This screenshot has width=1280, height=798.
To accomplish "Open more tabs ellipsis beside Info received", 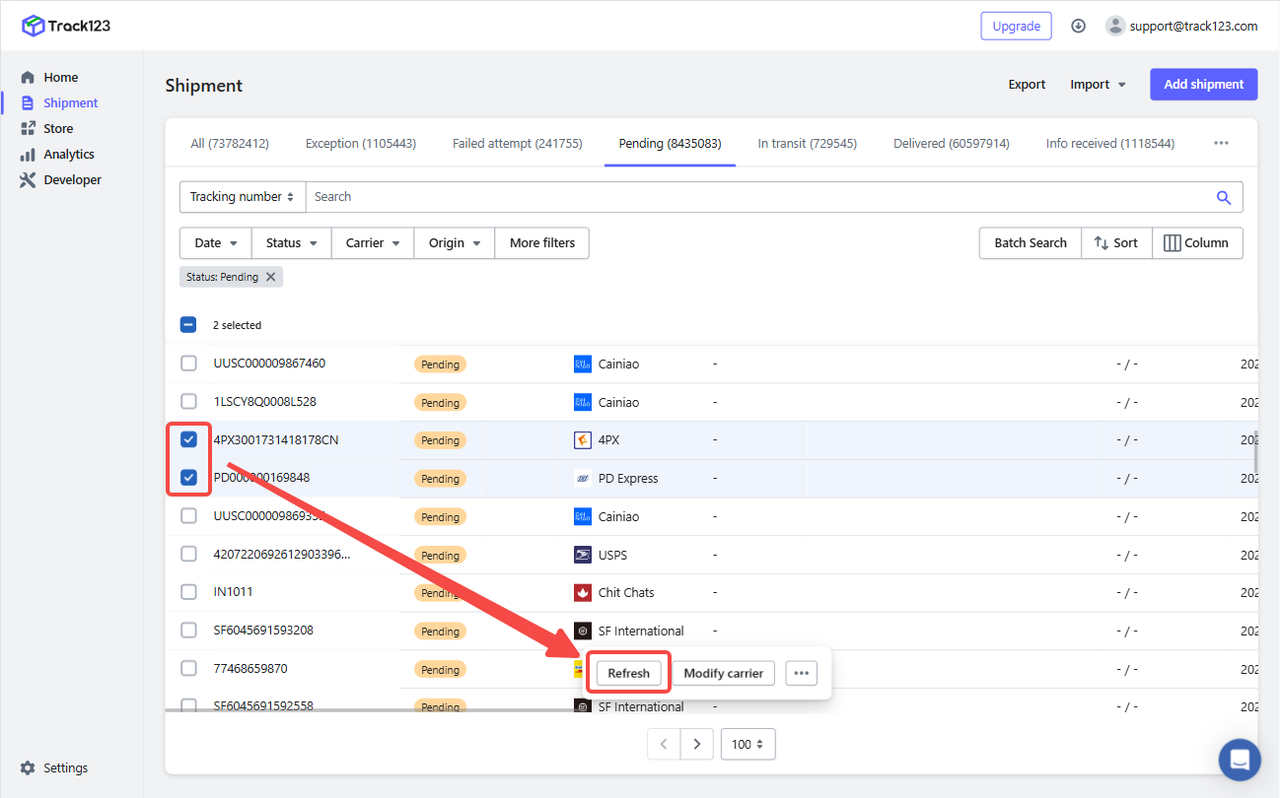I will pos(1221,143).
